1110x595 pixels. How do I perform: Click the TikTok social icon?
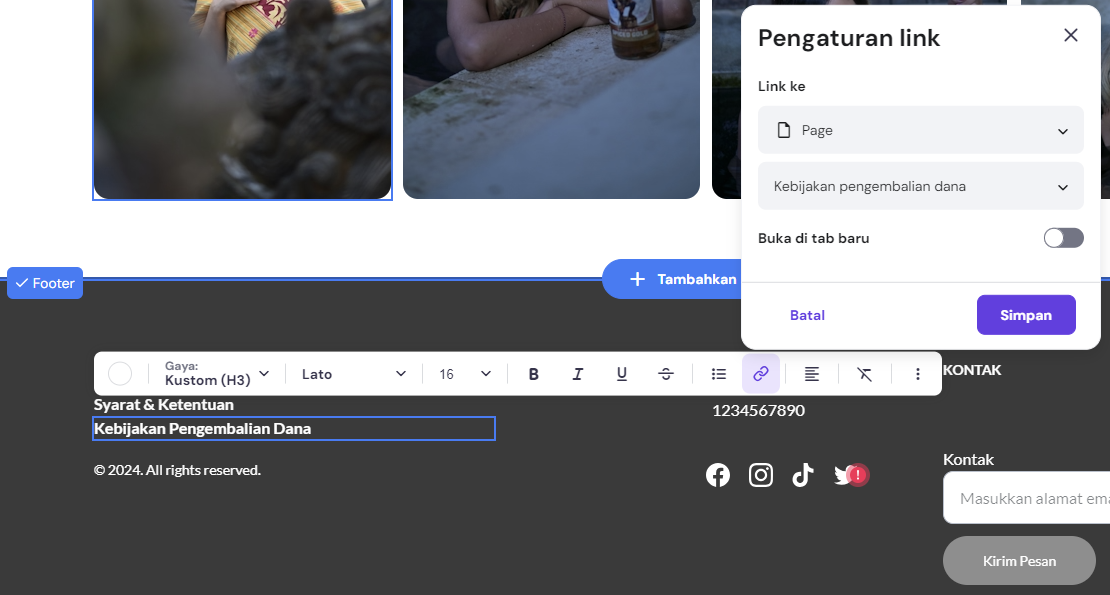tap(803, 475)
